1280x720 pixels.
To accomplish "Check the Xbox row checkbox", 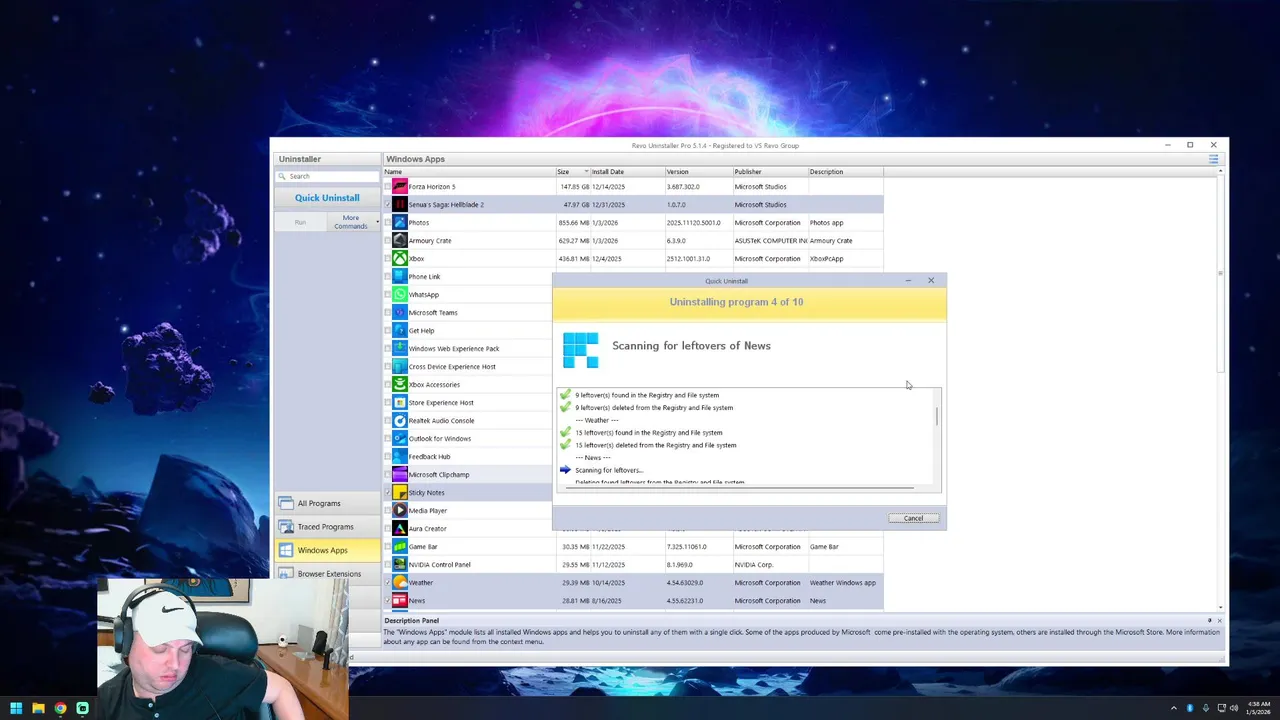I will [388, 259].
